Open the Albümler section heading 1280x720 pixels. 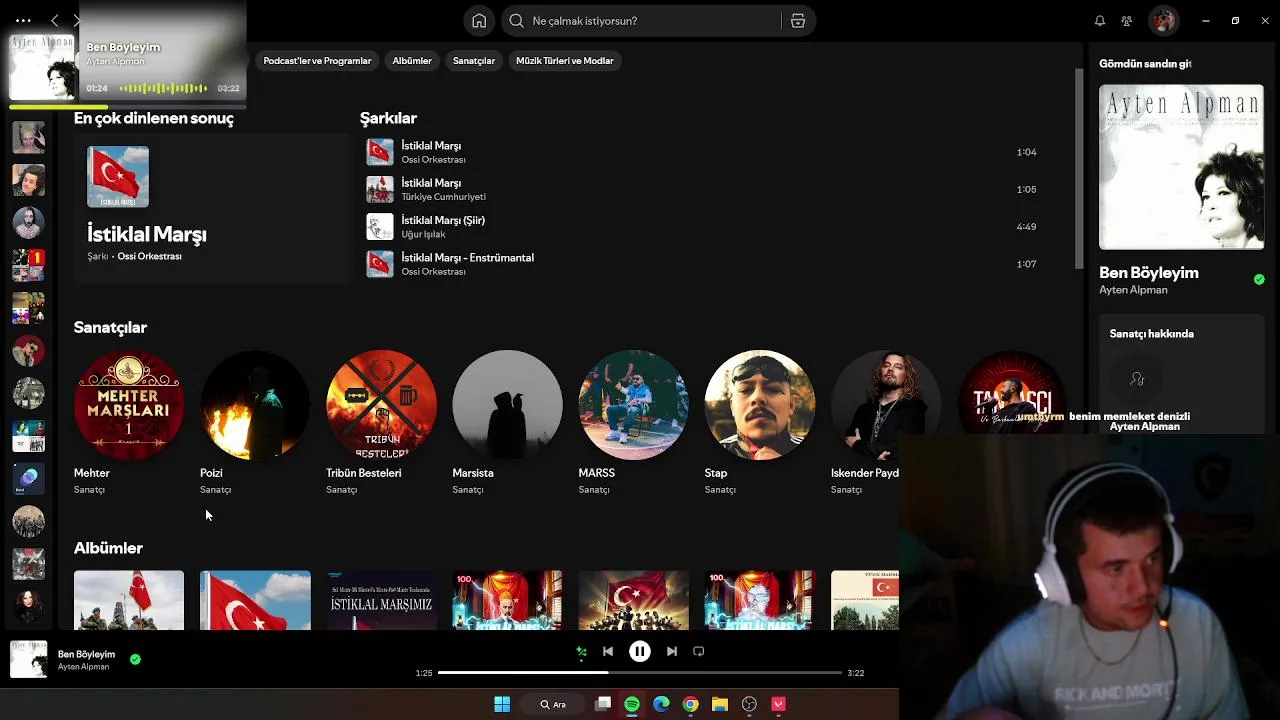[108, 548]
